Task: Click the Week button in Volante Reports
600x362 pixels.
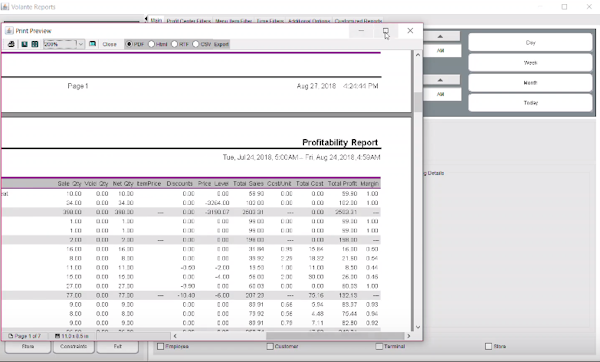Action: click(x=530, y=62)
